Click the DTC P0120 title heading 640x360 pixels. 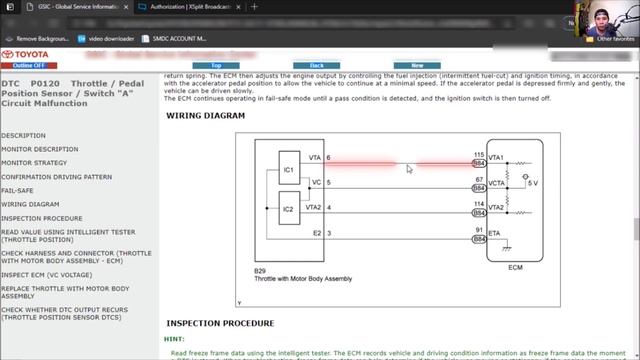point(73,93)
